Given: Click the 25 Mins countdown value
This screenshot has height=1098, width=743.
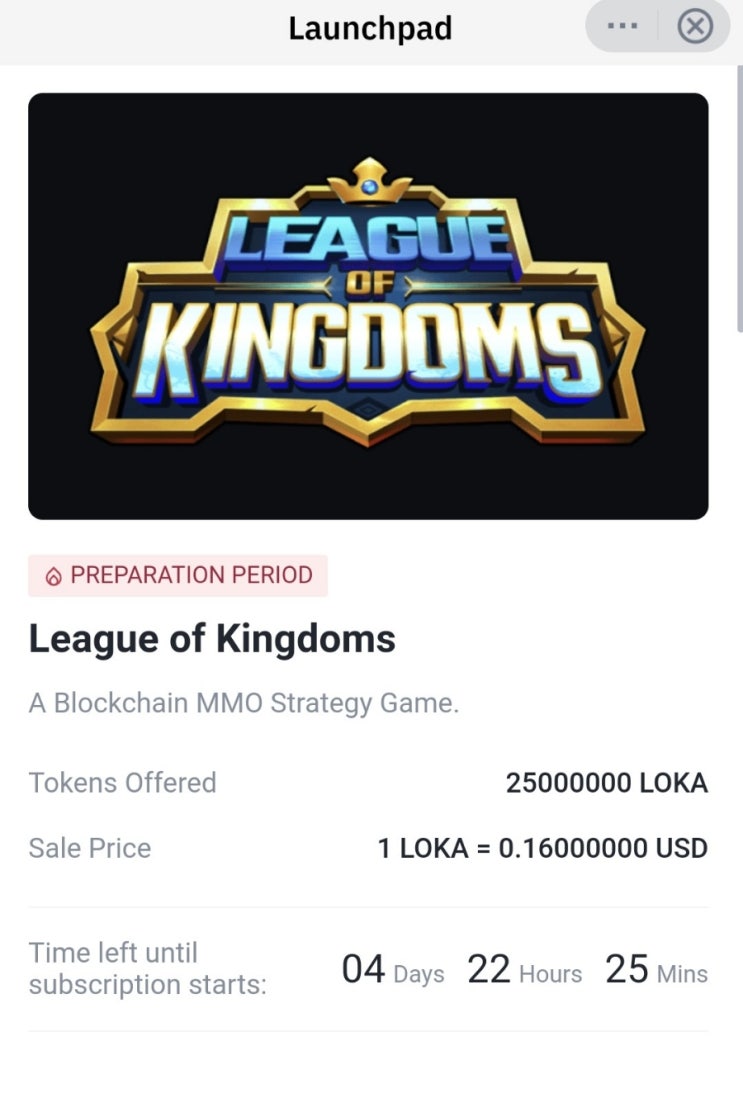Looking at the screenshot, I should (x=657, y=971).
